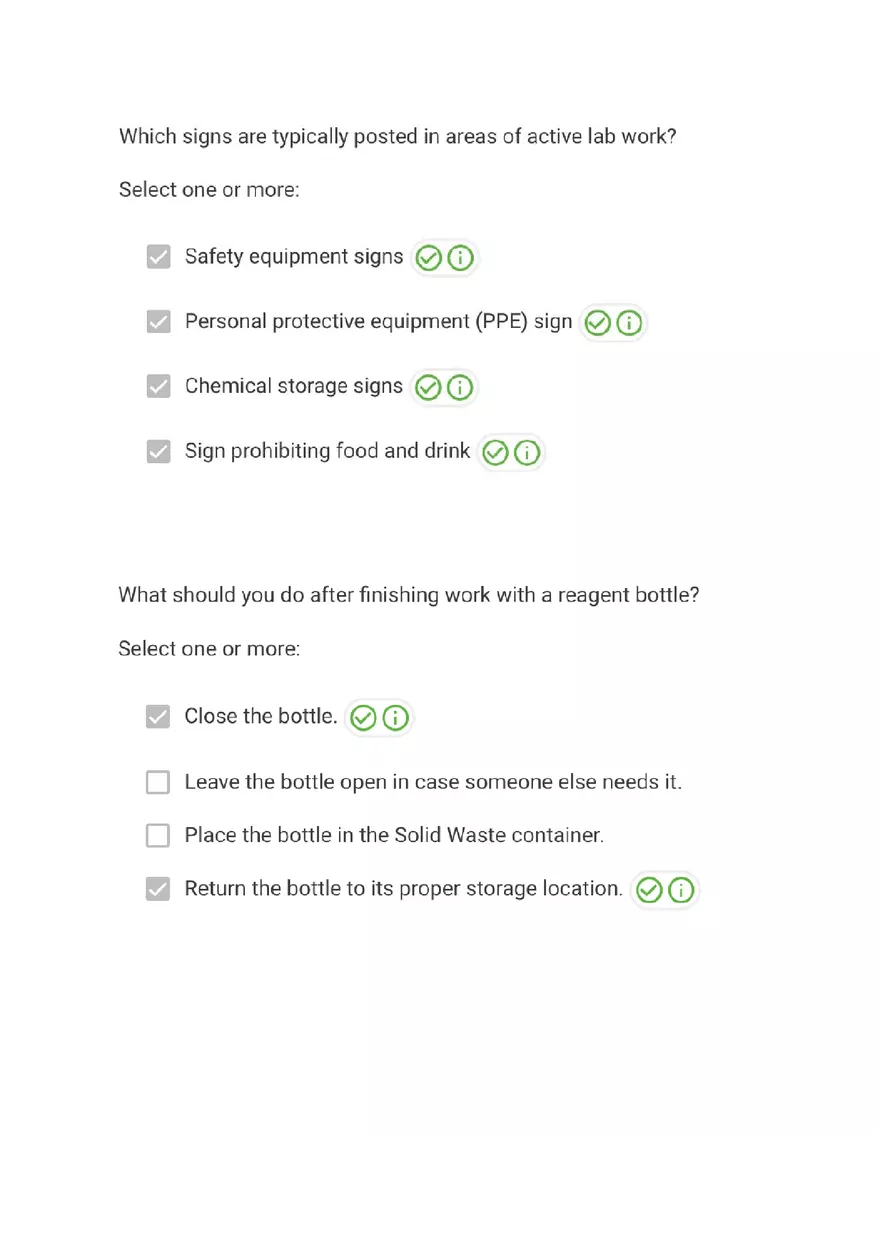Image resolution: width=880 pixels, height=1247 pixels.
Task: Uncheck the Chemical storage signs option
Action: 158,387
